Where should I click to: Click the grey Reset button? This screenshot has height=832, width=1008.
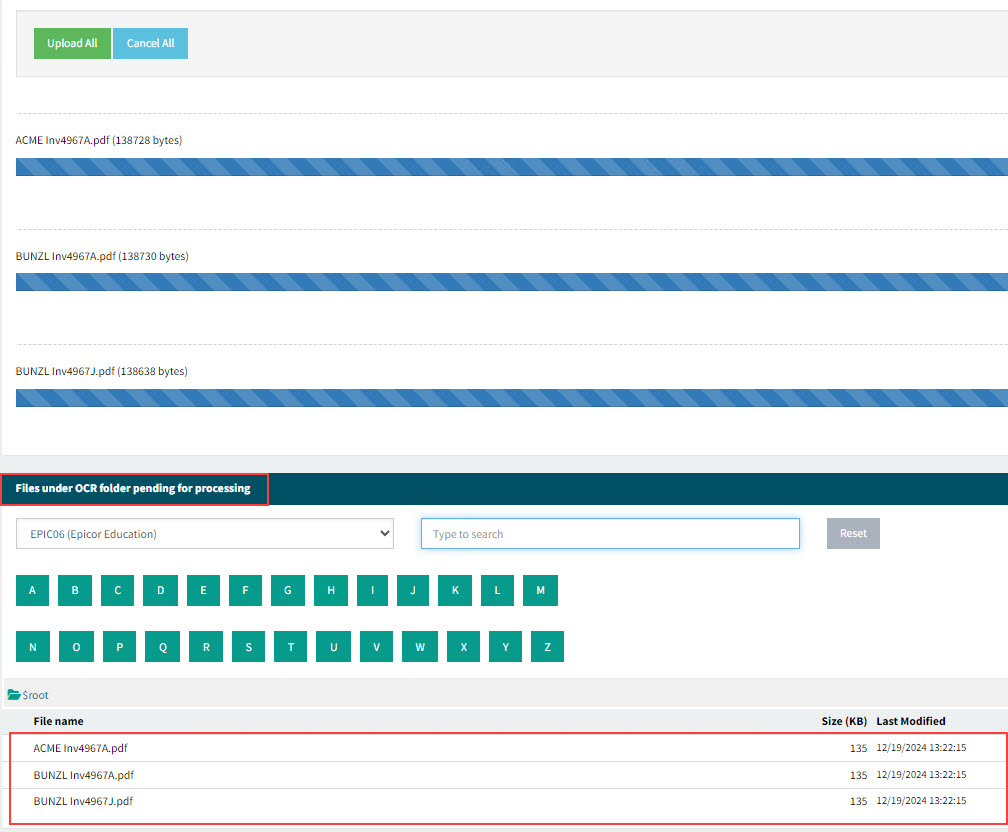coord(853,533)
